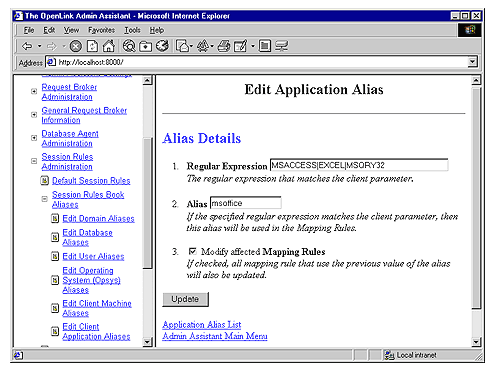The width and height of the screenshot is (494, 373).
Task: Open the Help menu
Action: [157, 30]
